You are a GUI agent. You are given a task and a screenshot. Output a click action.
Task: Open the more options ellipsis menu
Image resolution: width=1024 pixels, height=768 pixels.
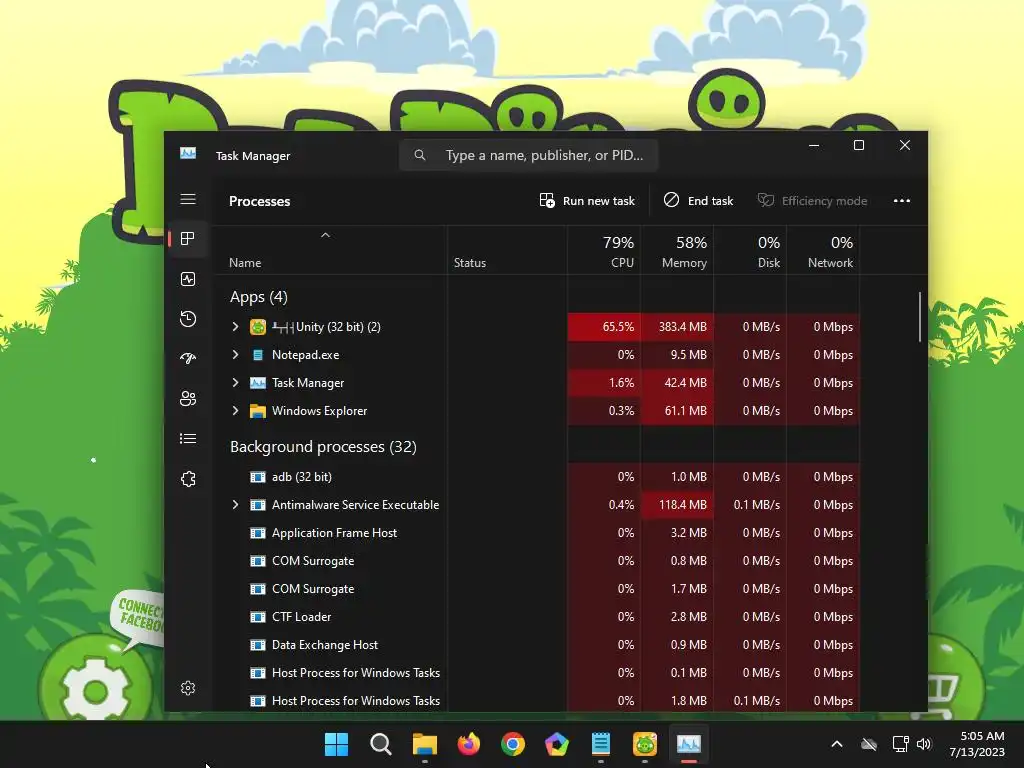(902, 201)
